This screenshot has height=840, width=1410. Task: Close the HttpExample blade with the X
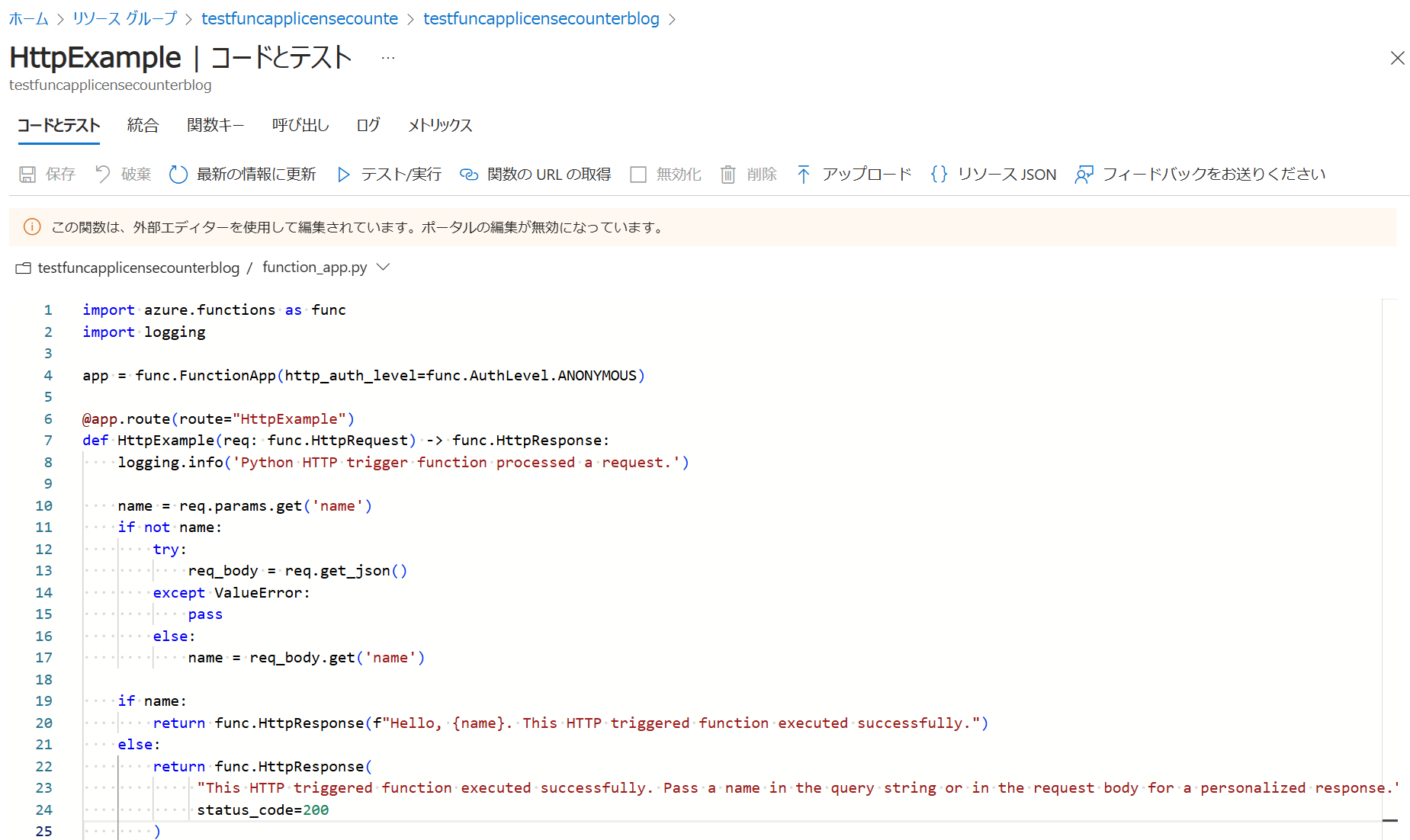coord(1397,58)
